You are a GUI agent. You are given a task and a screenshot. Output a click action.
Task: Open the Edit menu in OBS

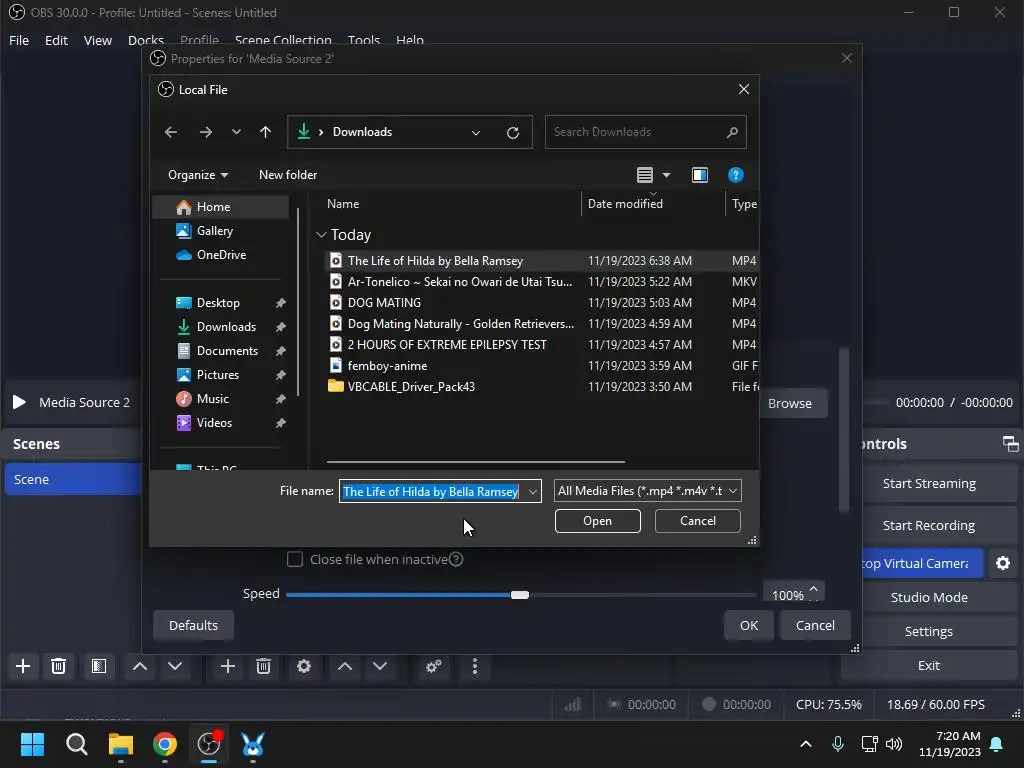tap(56, 40)
